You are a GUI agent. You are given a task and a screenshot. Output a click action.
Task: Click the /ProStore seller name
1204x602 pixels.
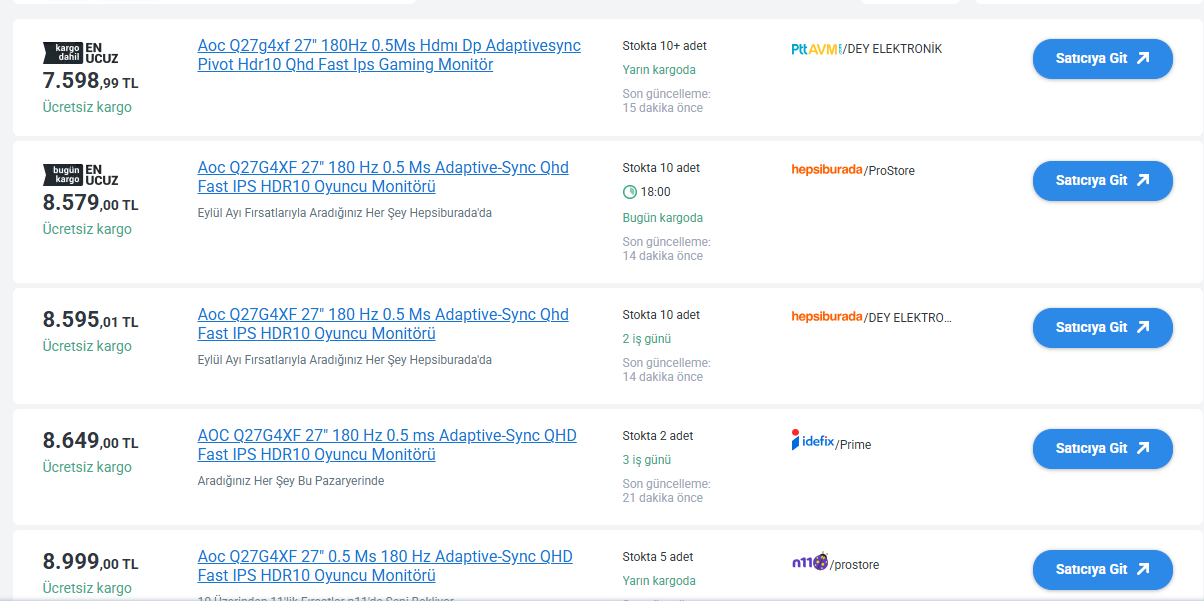[889, 171]
